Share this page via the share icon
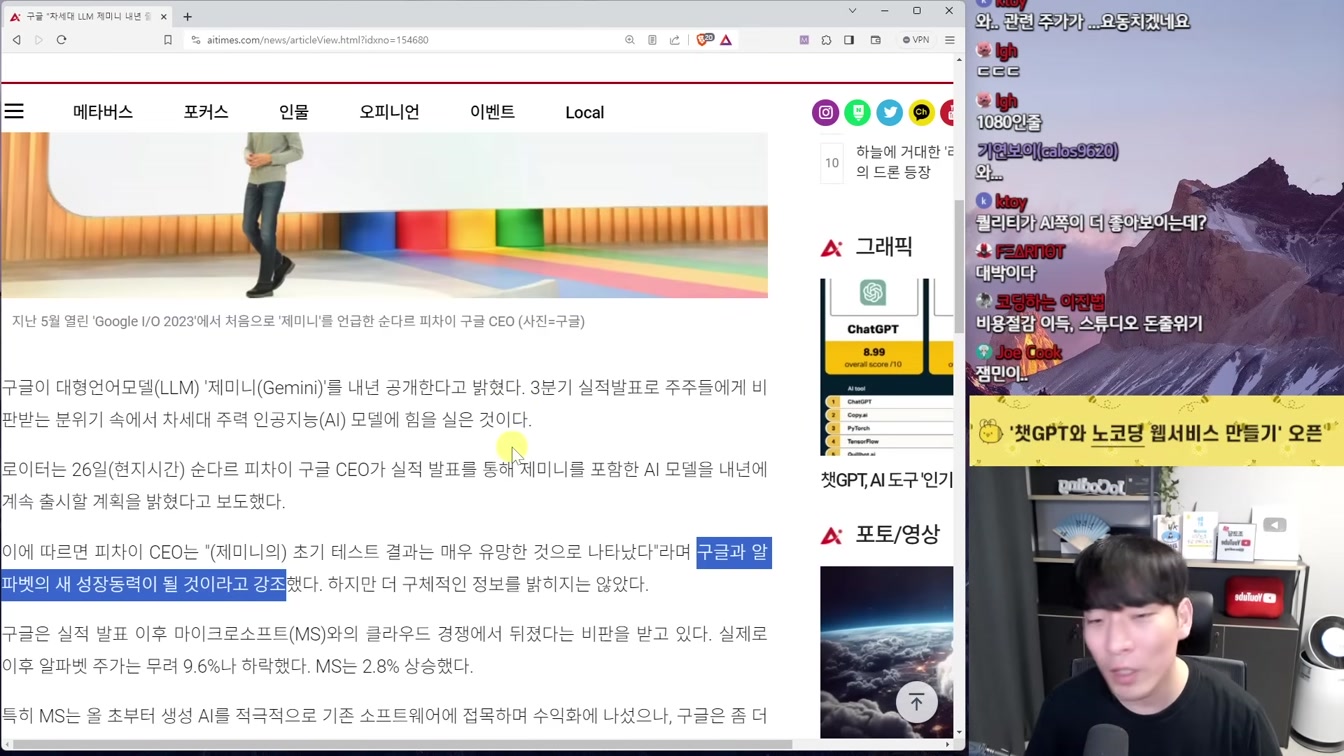1344x756 pixels. click(x=674, y=40)
